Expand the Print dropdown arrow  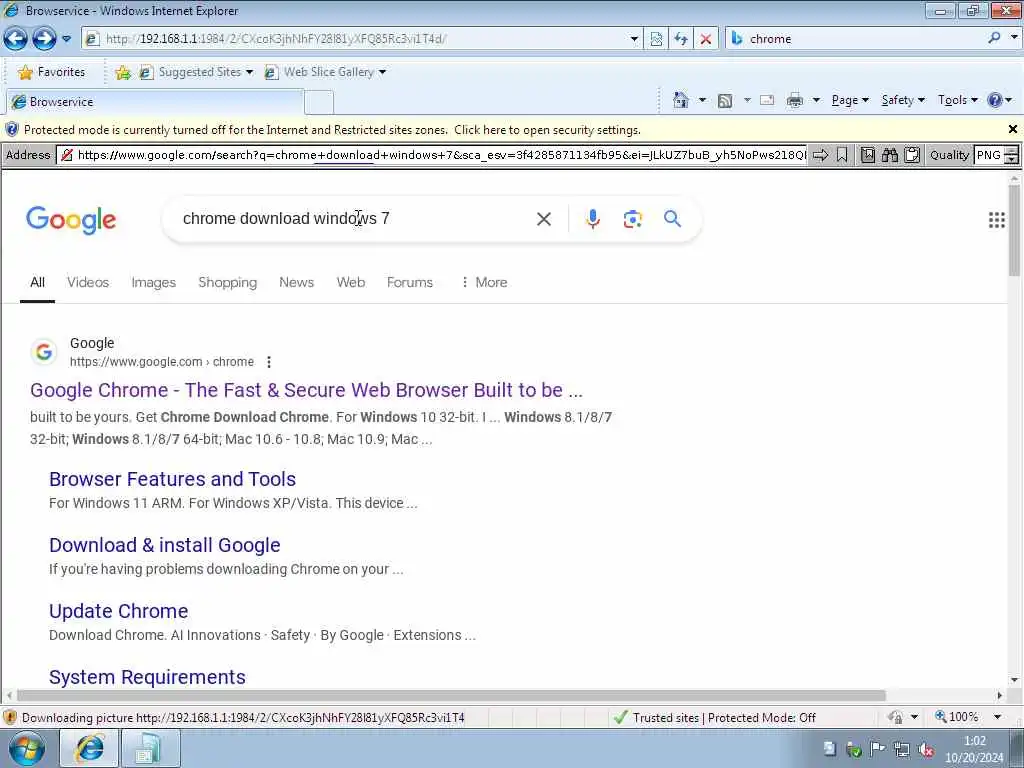tap(816, 100)
